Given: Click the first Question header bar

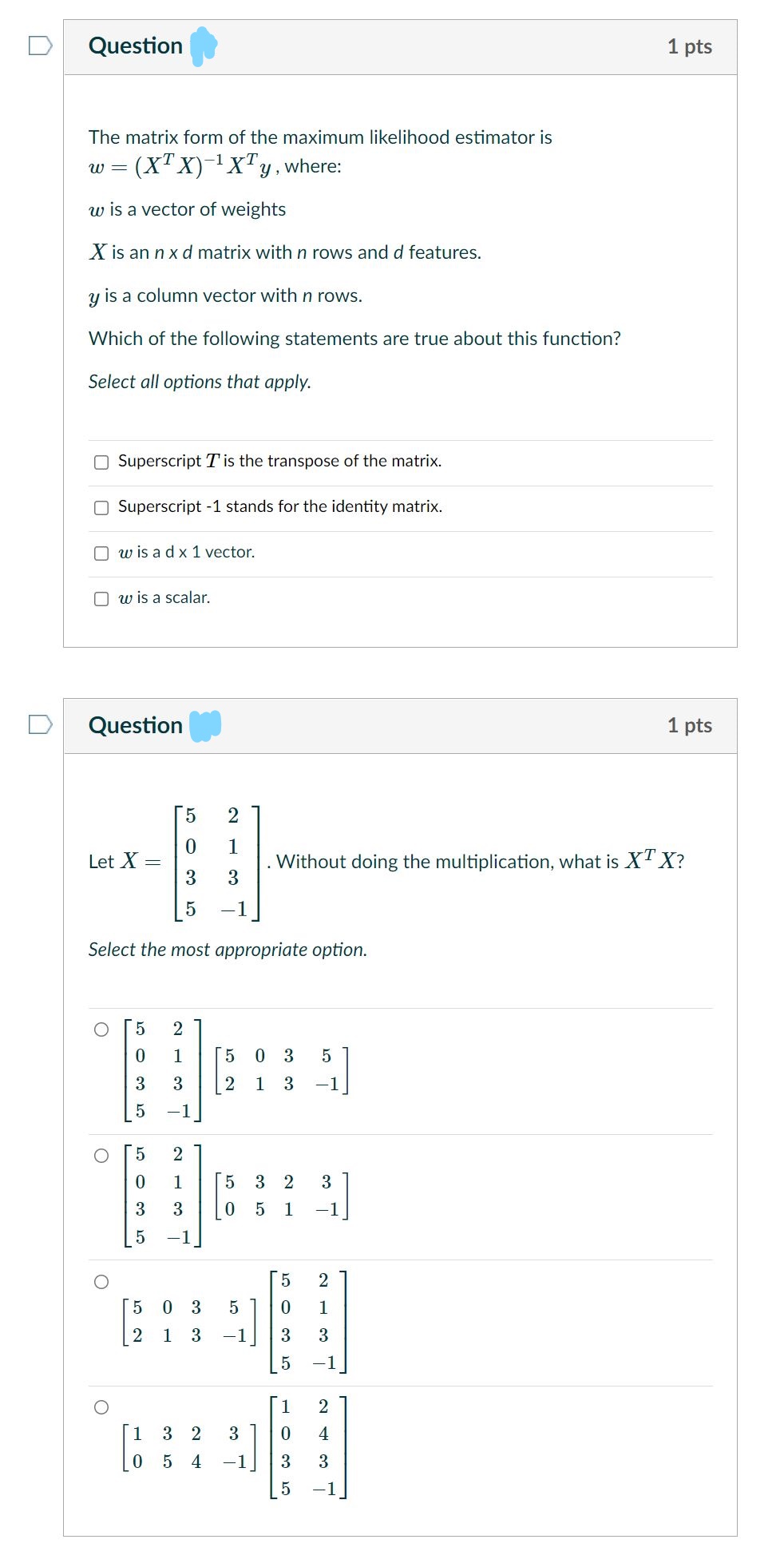Looking at the screenshot, I should (399, 46).
